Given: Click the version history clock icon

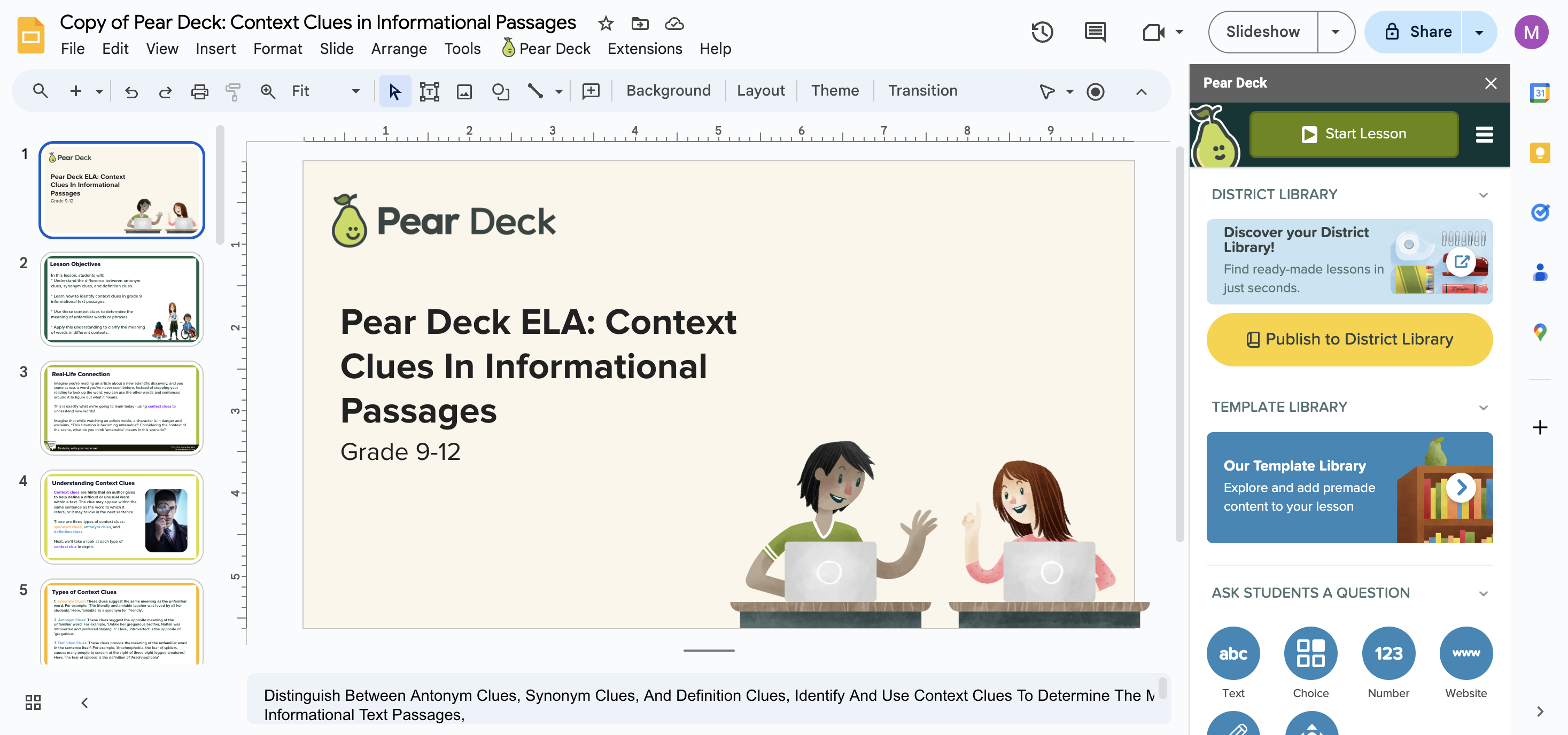Looking at the screenshot, I should tap(1042, 32).
